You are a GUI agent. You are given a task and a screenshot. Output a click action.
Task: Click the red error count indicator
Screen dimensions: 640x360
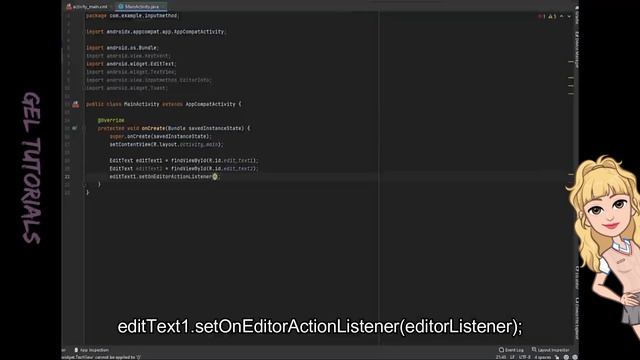point(542,16)
